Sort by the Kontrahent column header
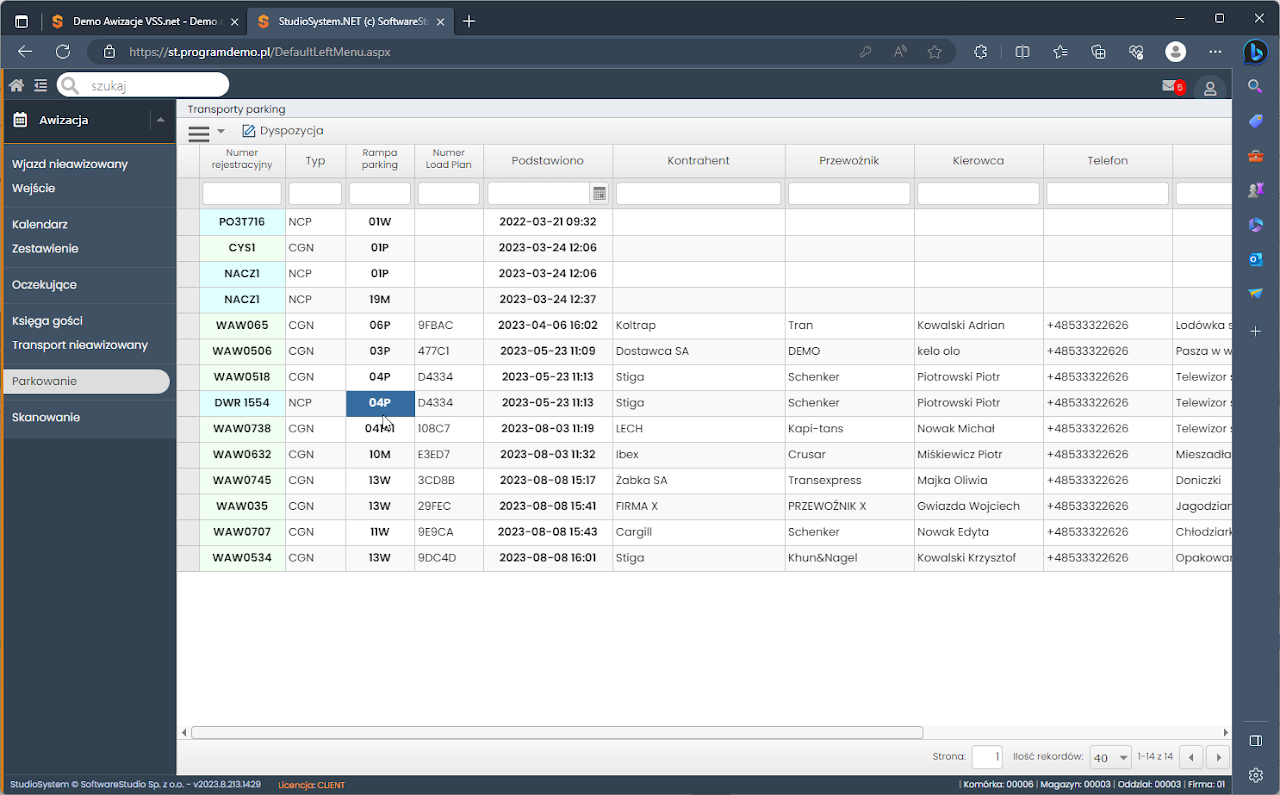 tap(698, 160)
